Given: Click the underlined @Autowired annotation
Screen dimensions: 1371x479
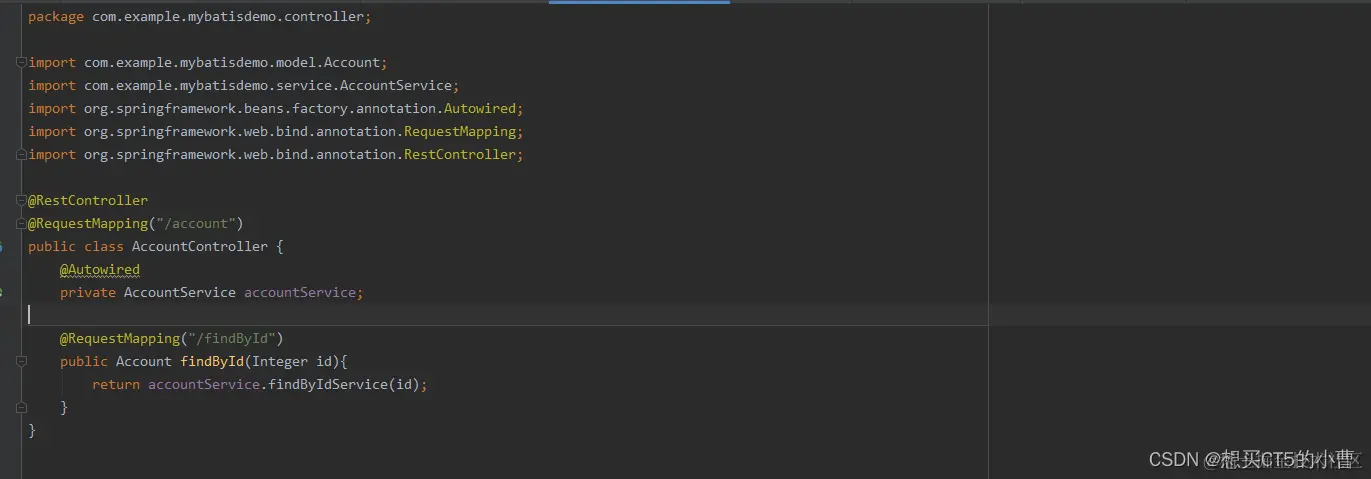Looking at the screenshot, I should click(100, 269).
